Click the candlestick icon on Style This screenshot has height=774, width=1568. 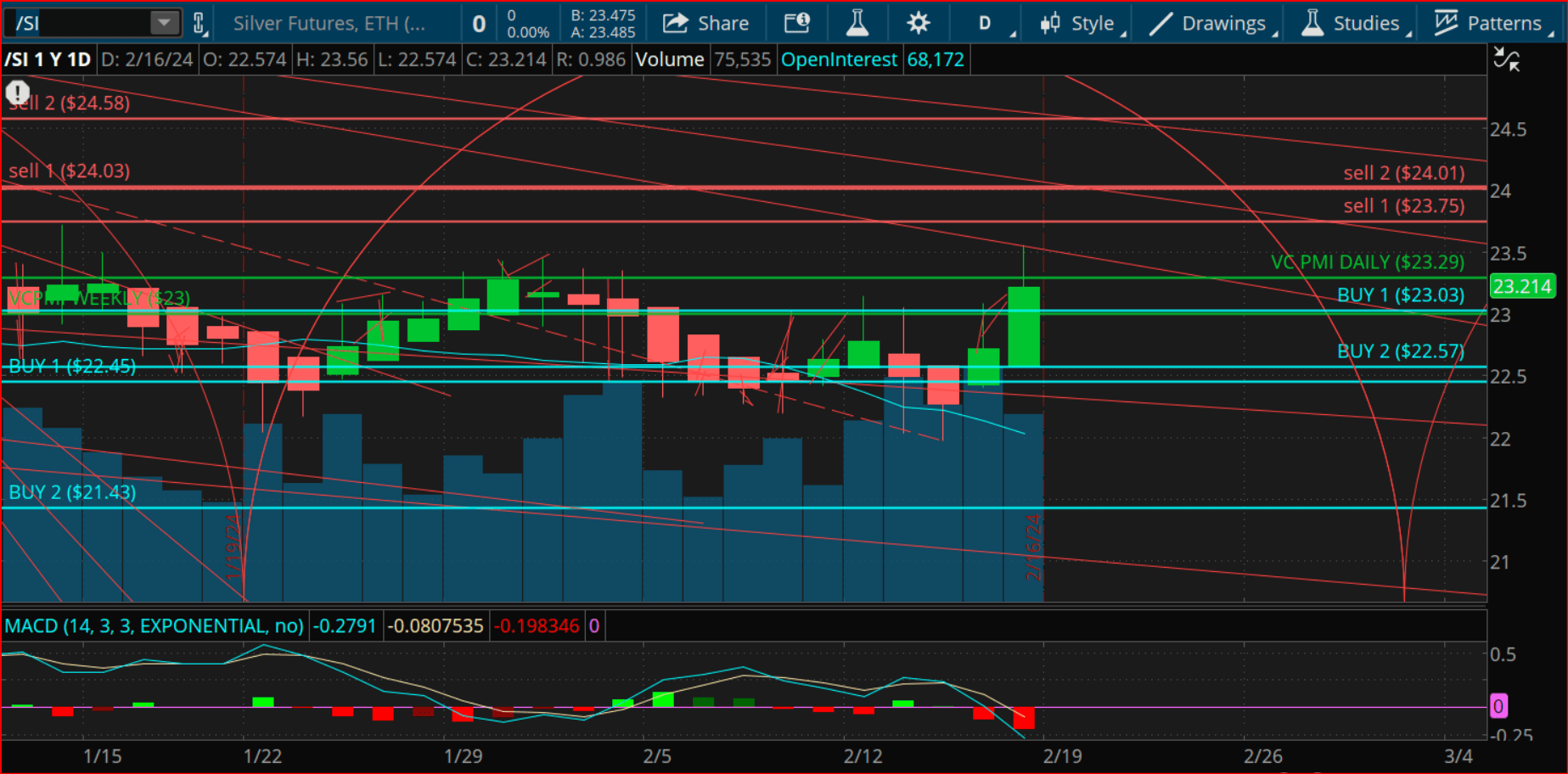point(1050,23)
